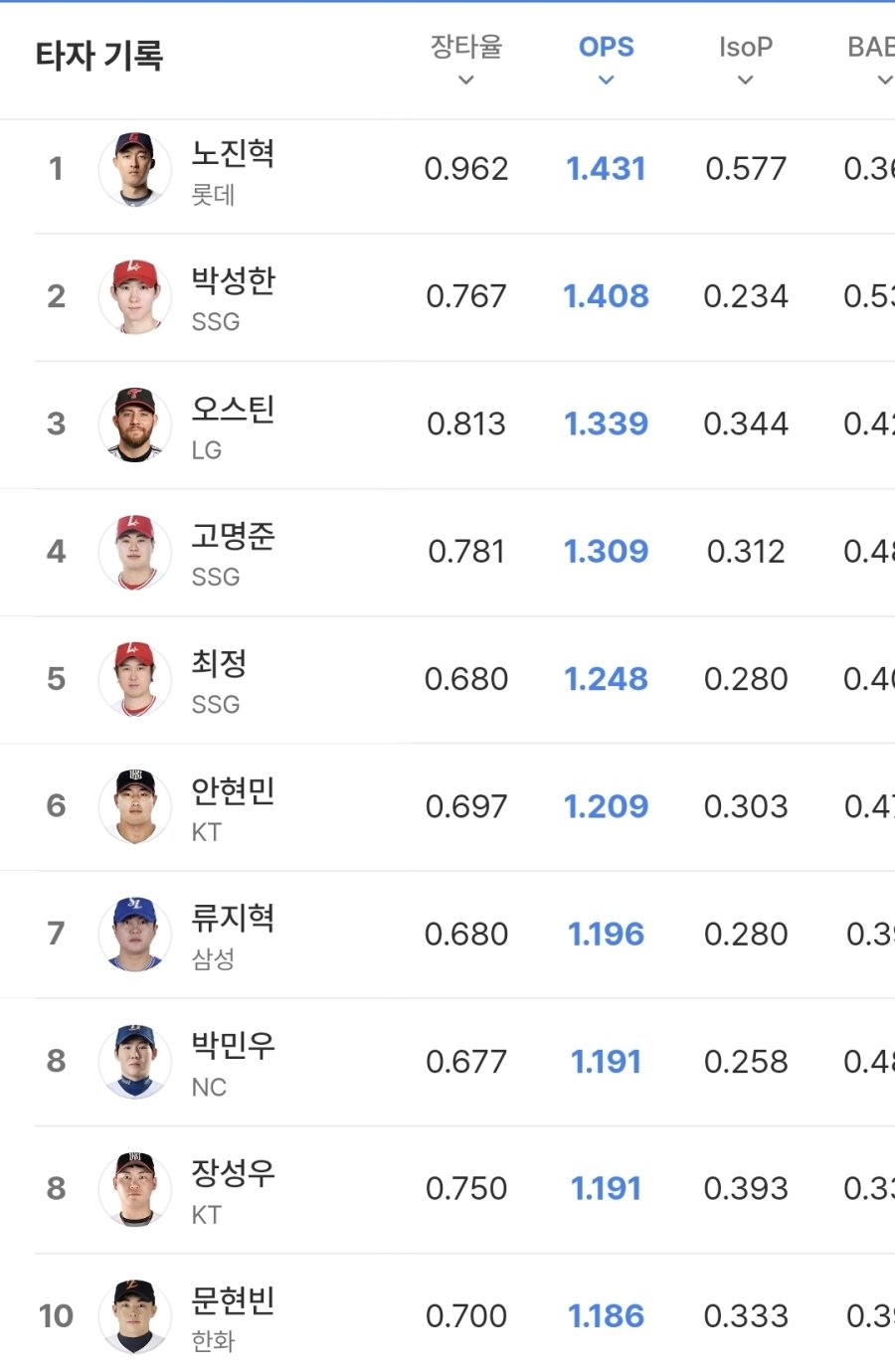
Task: Sort by IsoP column chevron
Action: pyautogui.click(x=745, y=81)
